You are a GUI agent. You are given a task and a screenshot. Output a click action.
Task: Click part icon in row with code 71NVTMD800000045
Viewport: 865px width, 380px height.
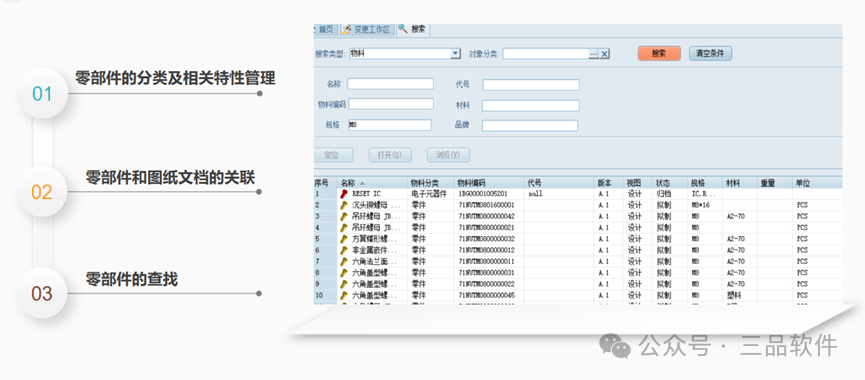point(345,296)
